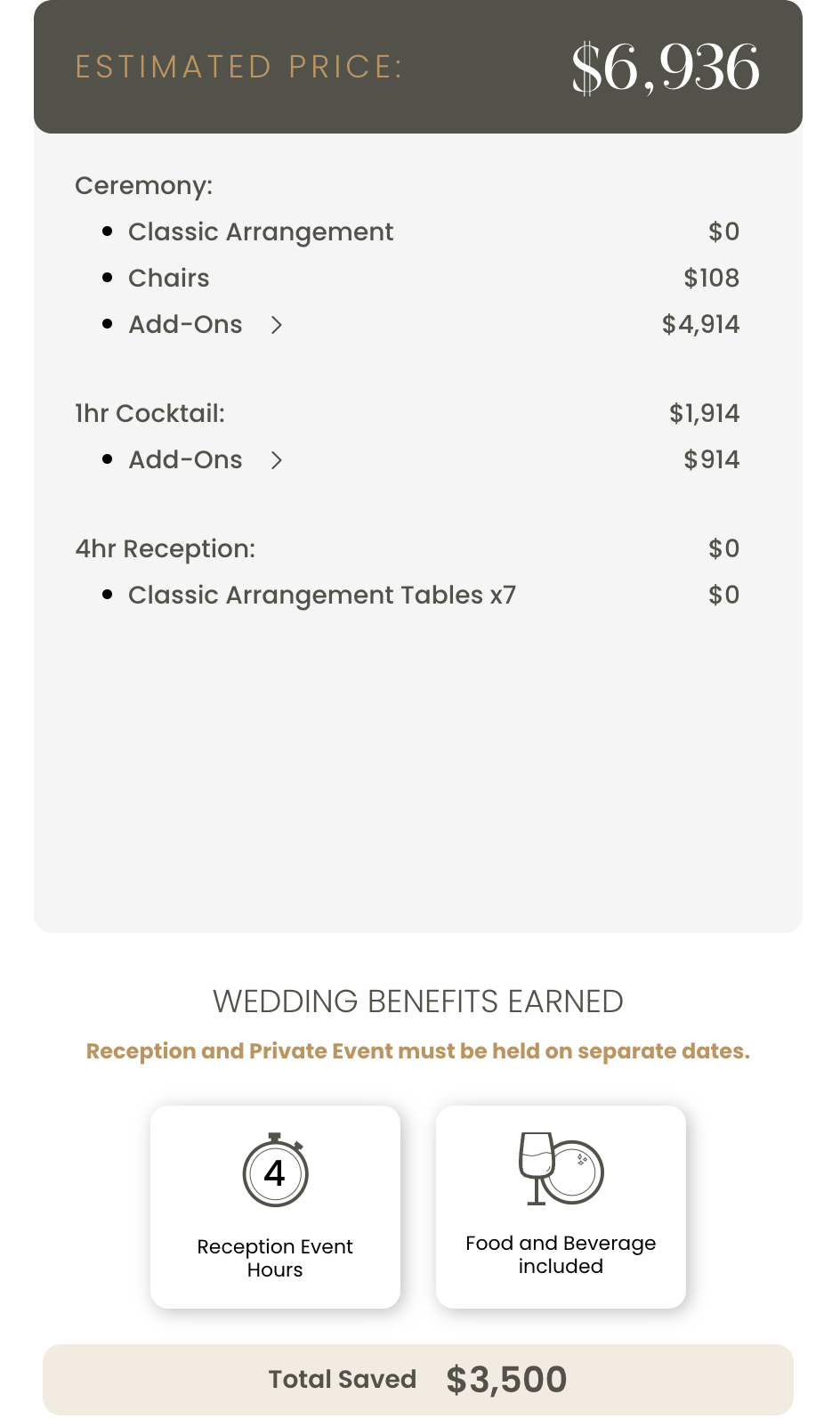The image size is (840, 1419).
Task: Click the Wedding Benefits Earned heading
Action: point(418,1001)
